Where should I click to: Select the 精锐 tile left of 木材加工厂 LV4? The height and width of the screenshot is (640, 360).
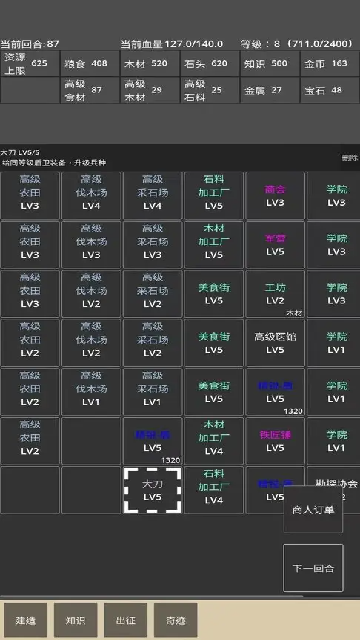pos(152,441)
